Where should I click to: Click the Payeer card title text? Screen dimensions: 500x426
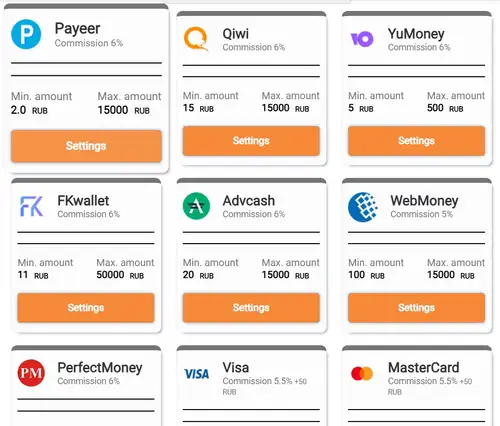point(77,29)
